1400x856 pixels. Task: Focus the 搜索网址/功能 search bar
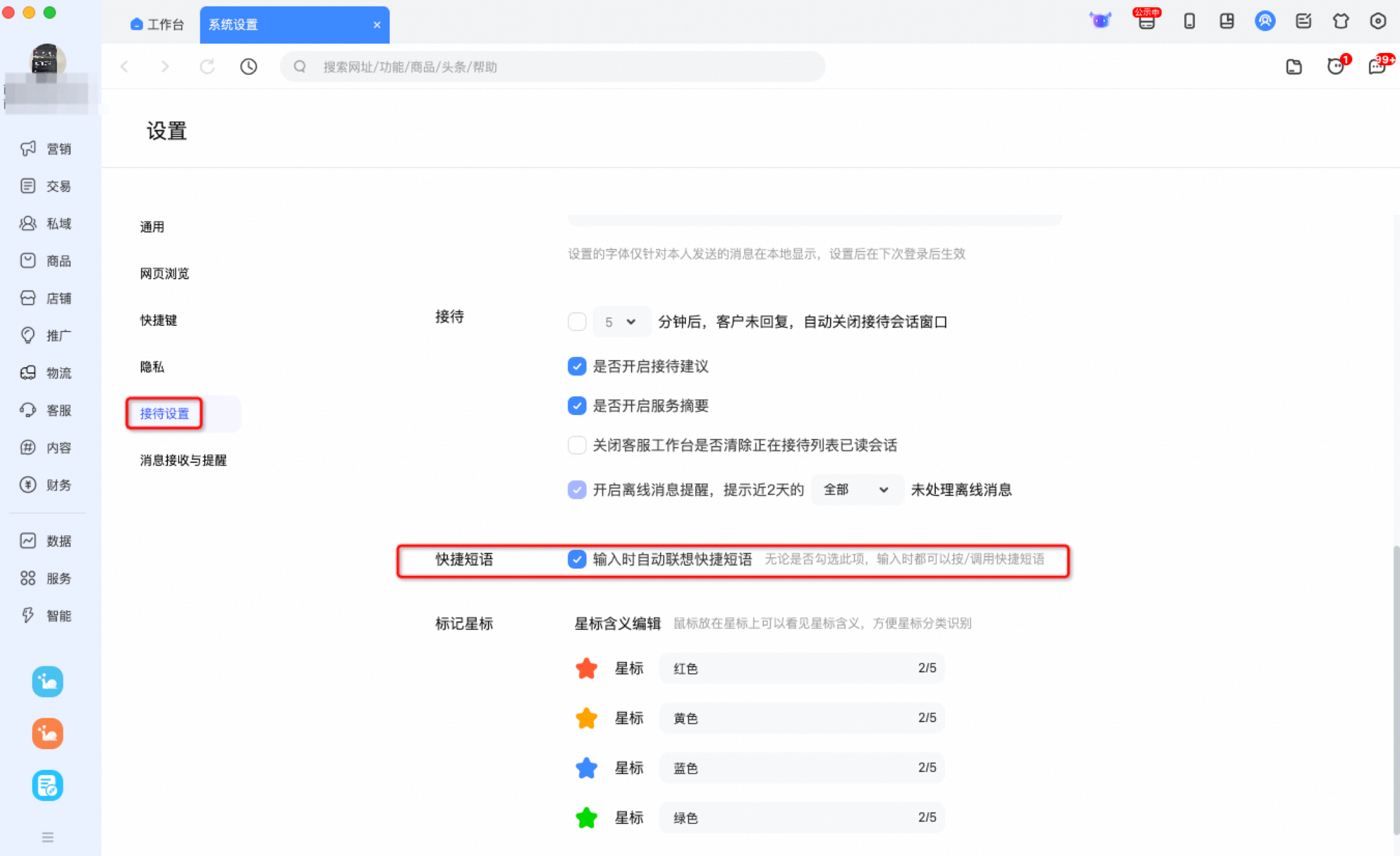[x=553, y=67]
